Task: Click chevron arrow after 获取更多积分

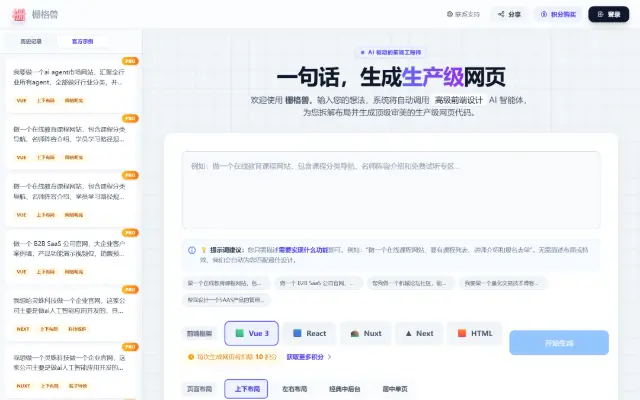Action: point(329,357)
